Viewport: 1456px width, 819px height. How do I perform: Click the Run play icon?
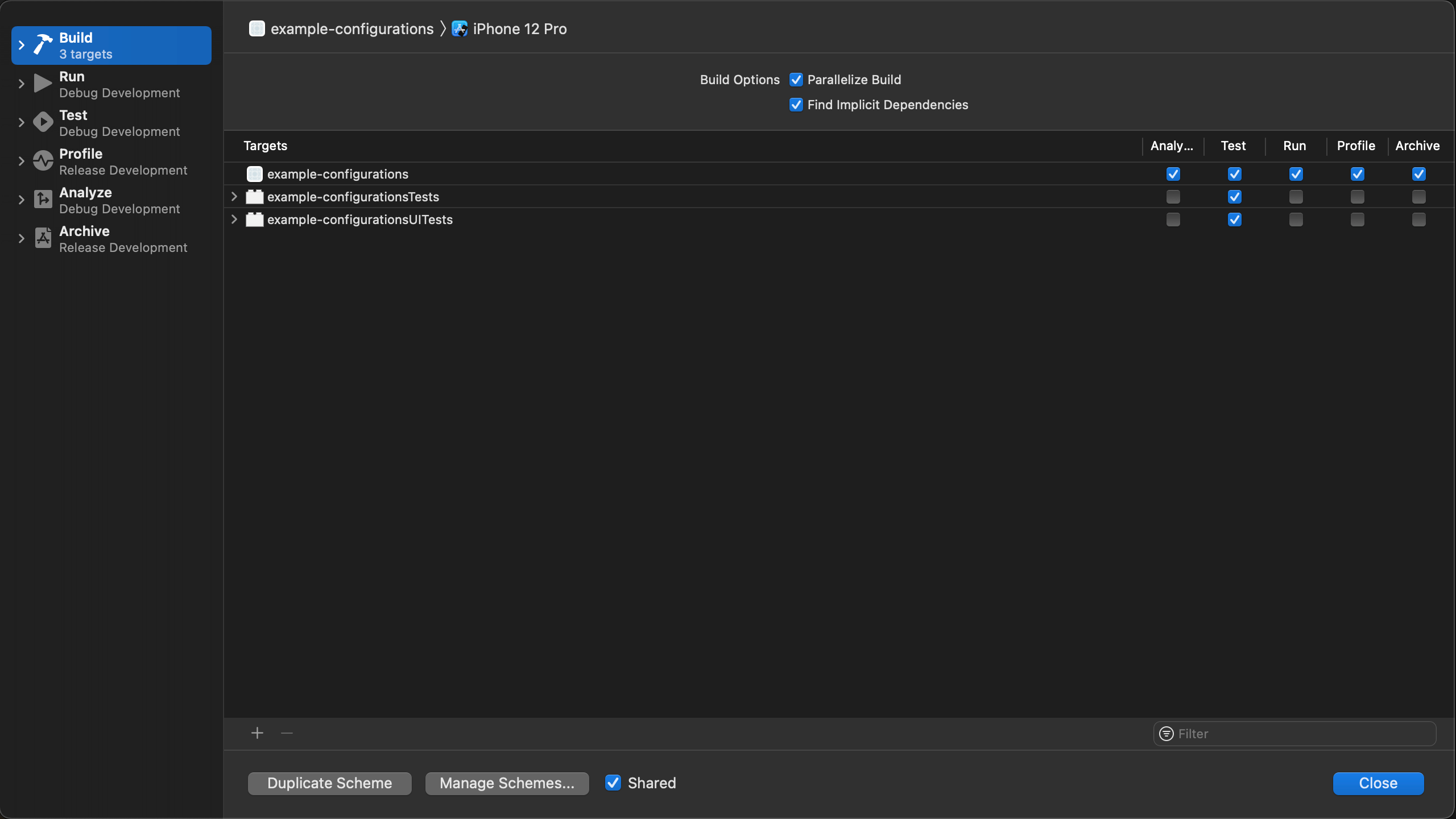(x=43, y=84)
